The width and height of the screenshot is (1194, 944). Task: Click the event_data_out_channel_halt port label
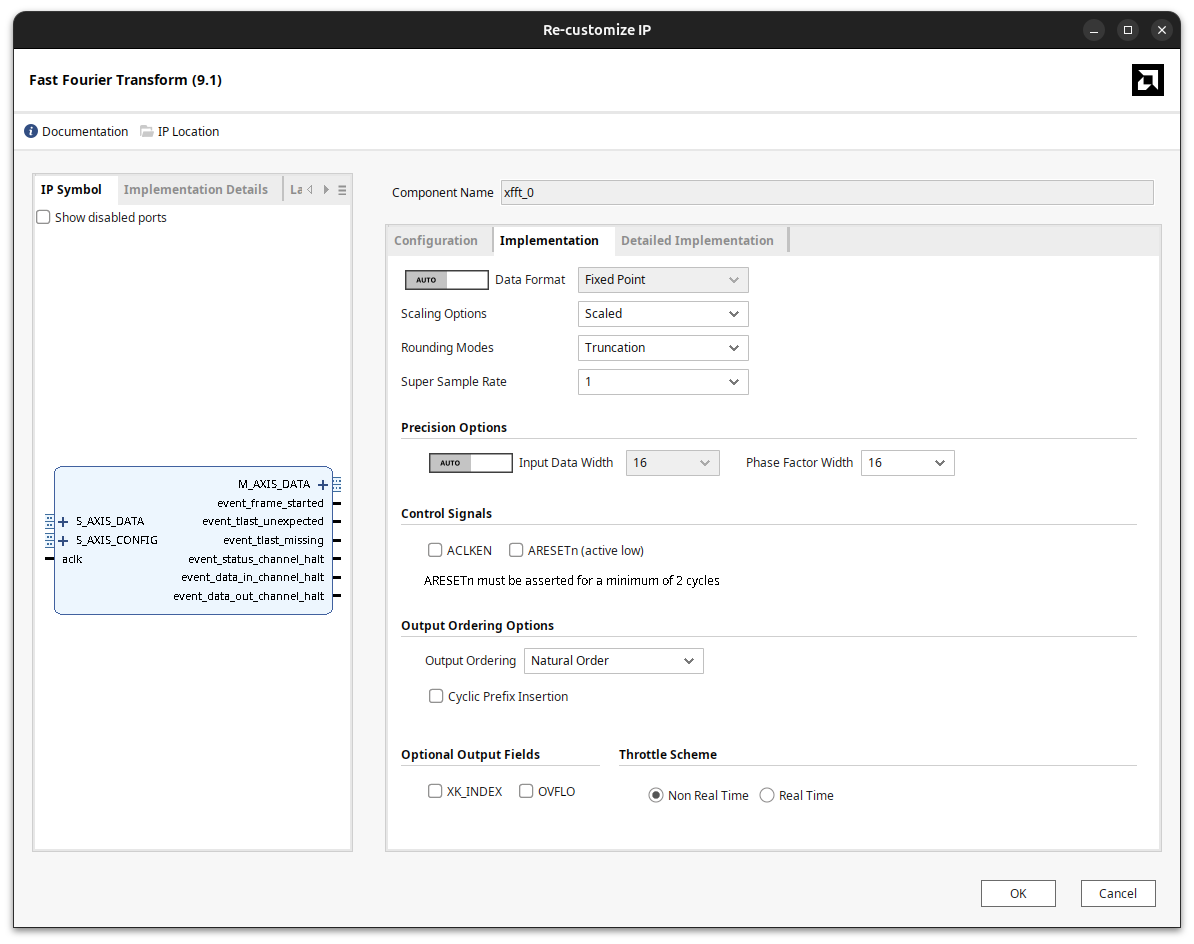[248, 596]
